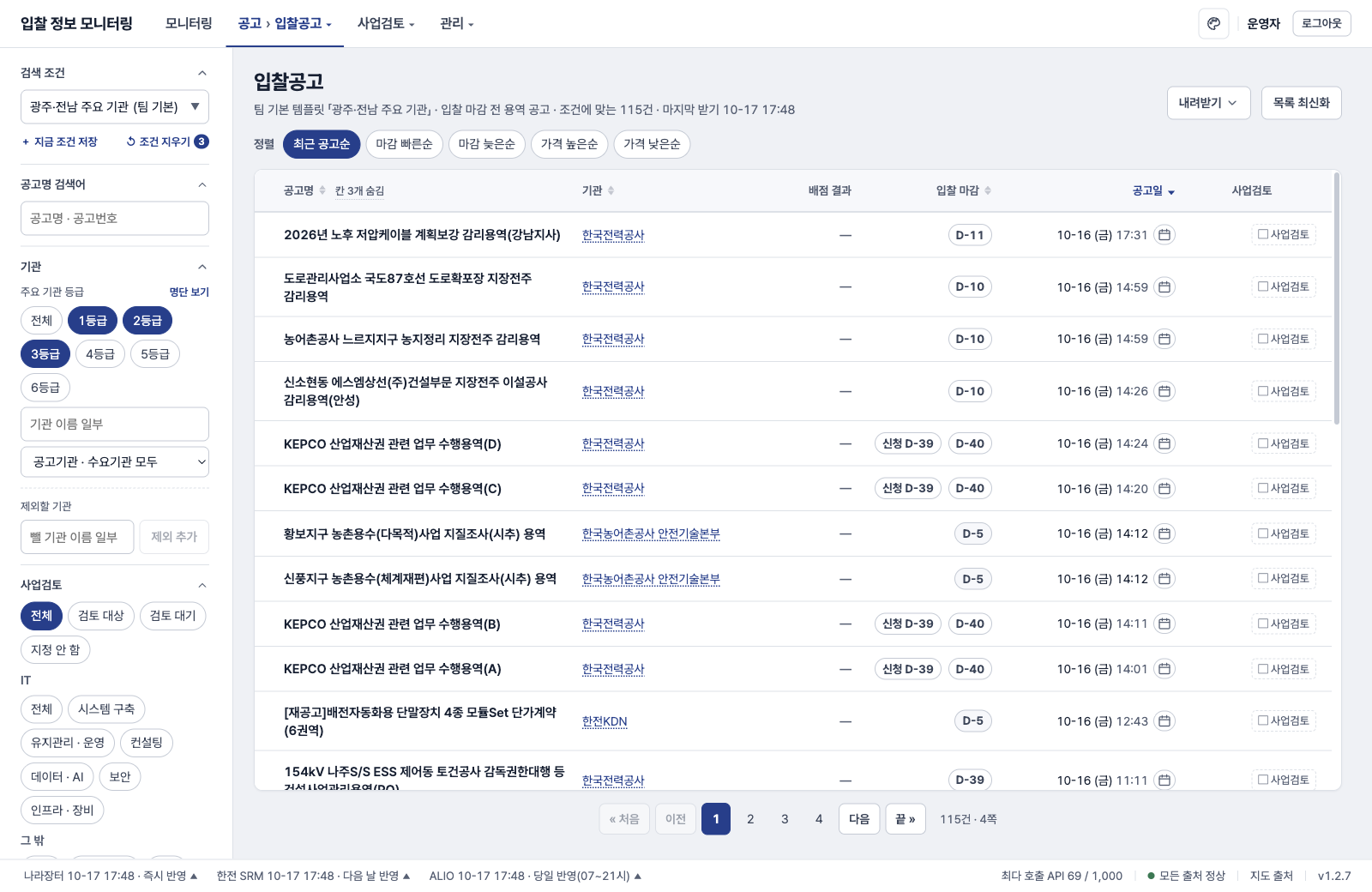Click the 기관 이름 일부 input field
This screenshot has height=892, width=1372.
pyautogui.click(x=115, y=425)
